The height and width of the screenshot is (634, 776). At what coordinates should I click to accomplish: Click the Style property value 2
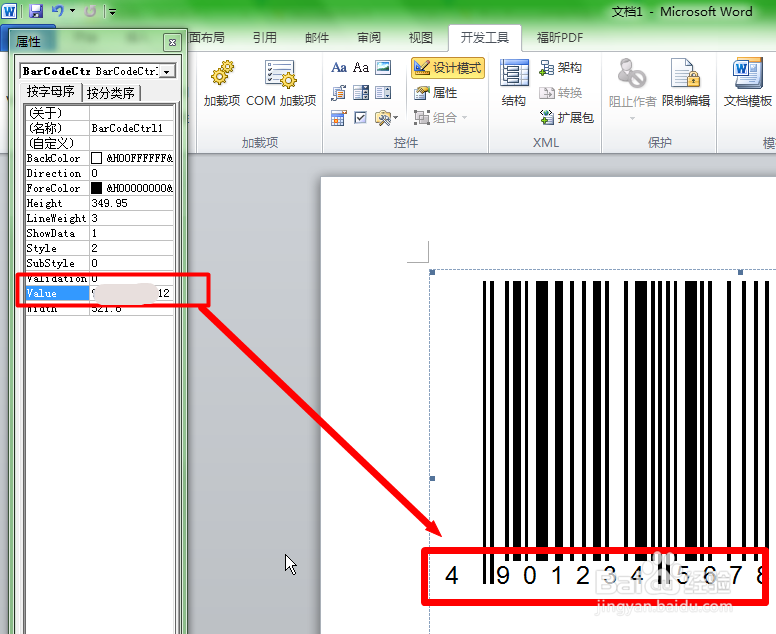pos(131,248)
